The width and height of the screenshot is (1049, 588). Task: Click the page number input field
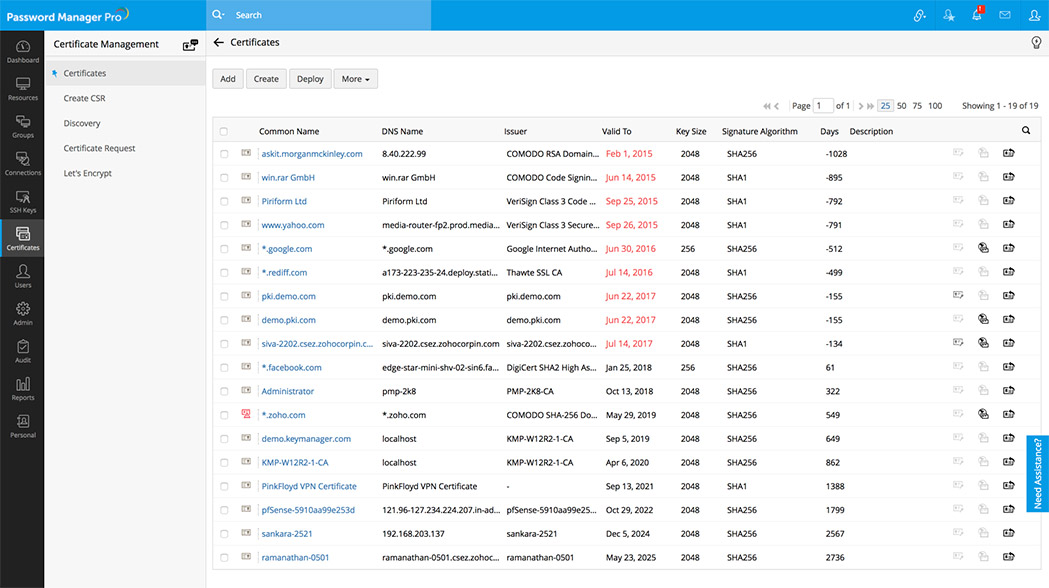click(x=822, y=105)
